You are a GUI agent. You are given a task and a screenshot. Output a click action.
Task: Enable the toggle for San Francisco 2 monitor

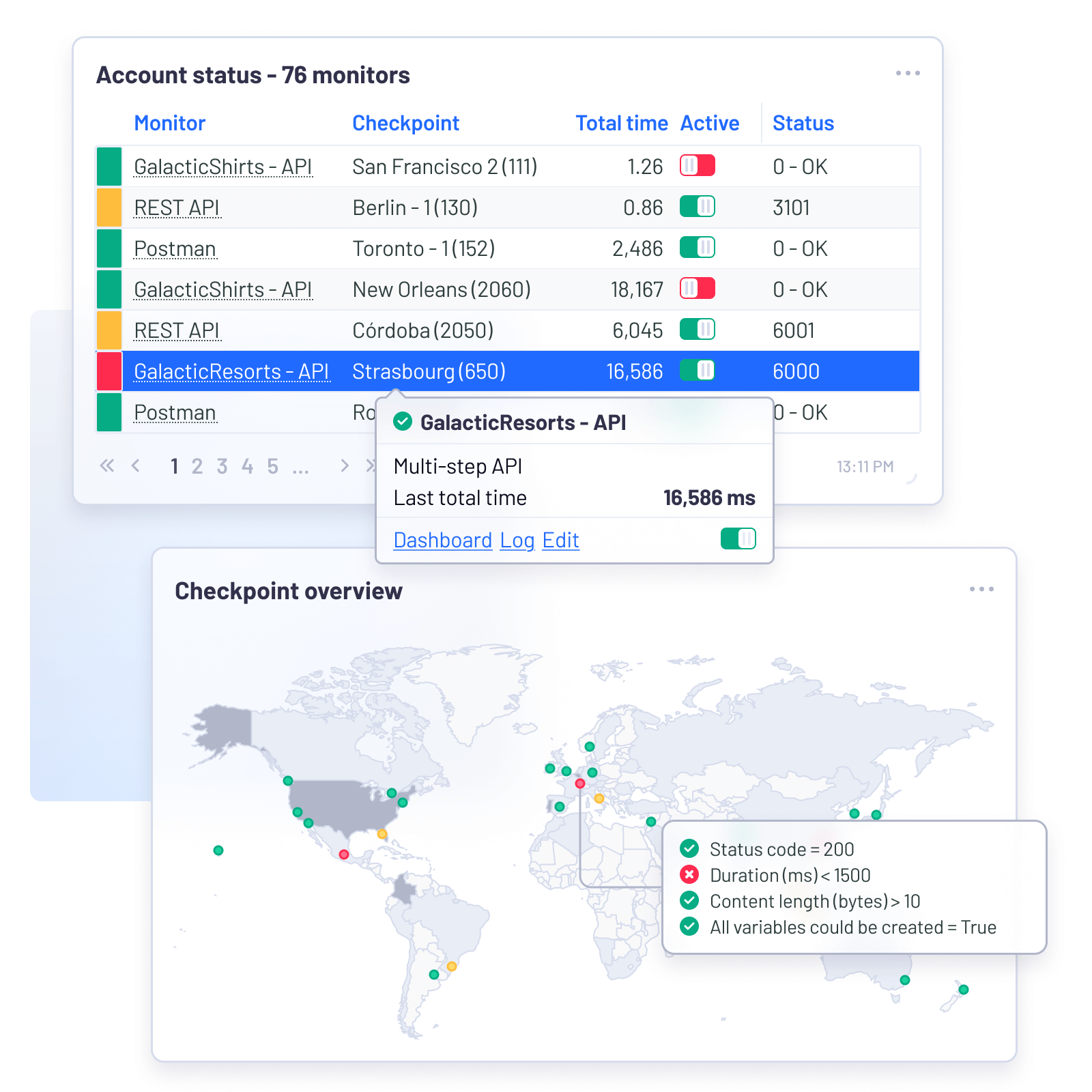tap(698, 166)
